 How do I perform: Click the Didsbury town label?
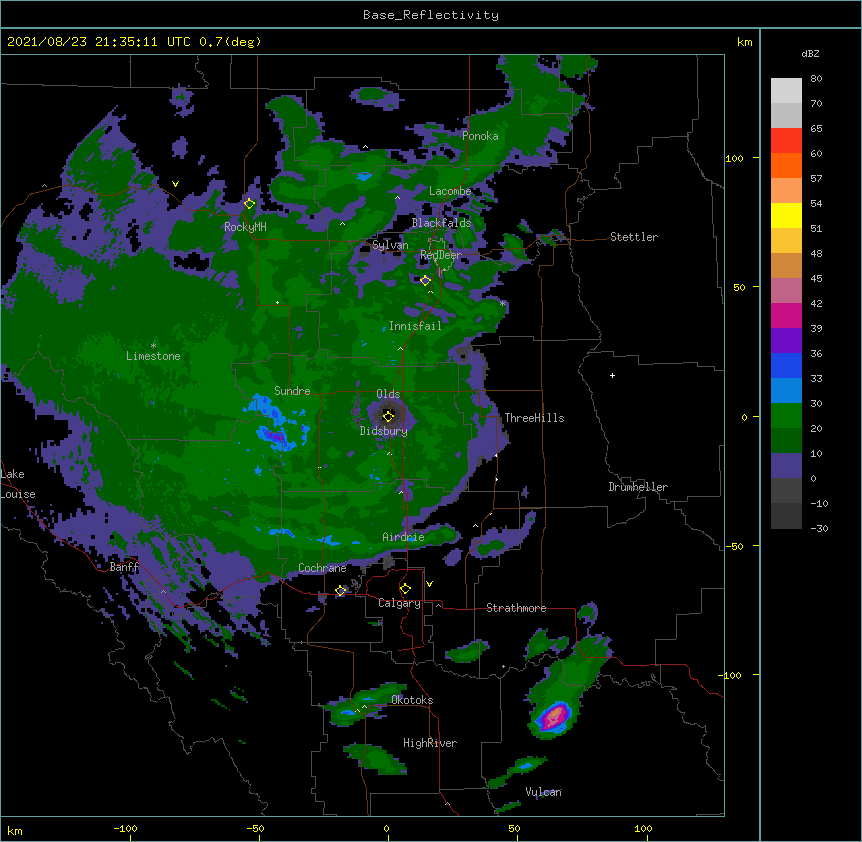(x=384, y=431)
